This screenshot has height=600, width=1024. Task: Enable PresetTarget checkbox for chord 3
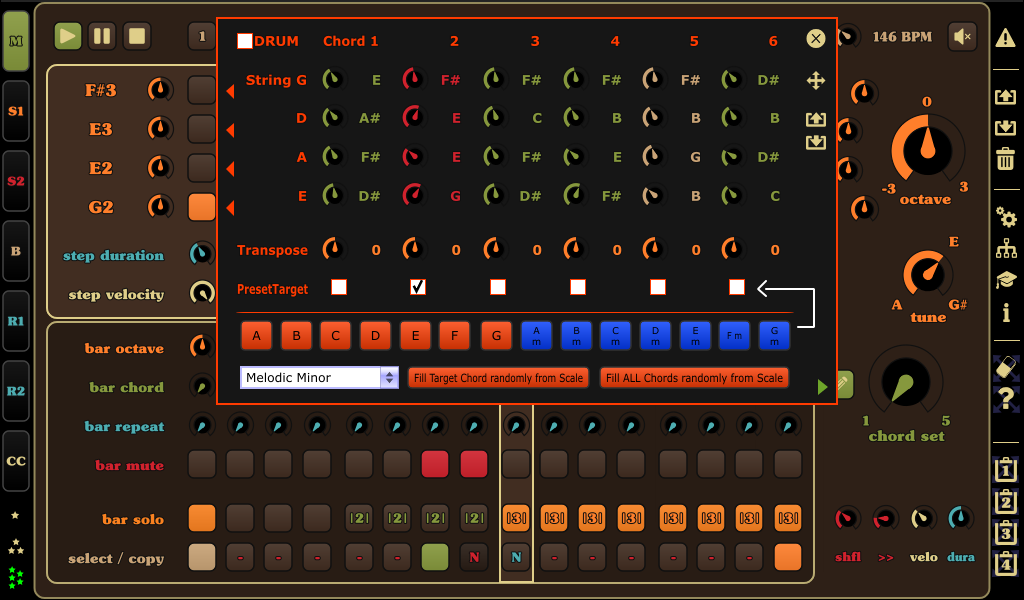(498, 287)
